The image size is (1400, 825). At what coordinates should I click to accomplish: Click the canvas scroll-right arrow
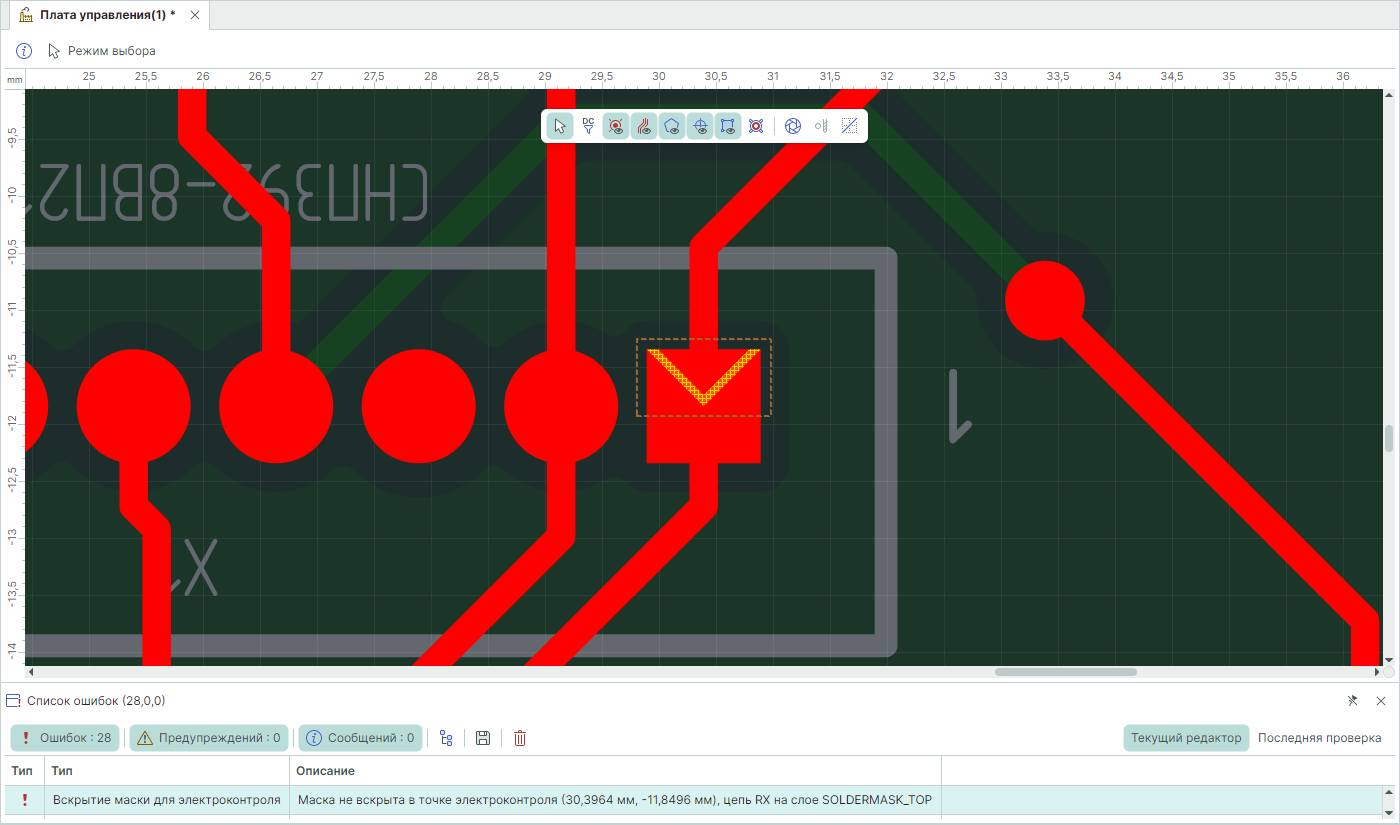click(x=1377, y=672)
